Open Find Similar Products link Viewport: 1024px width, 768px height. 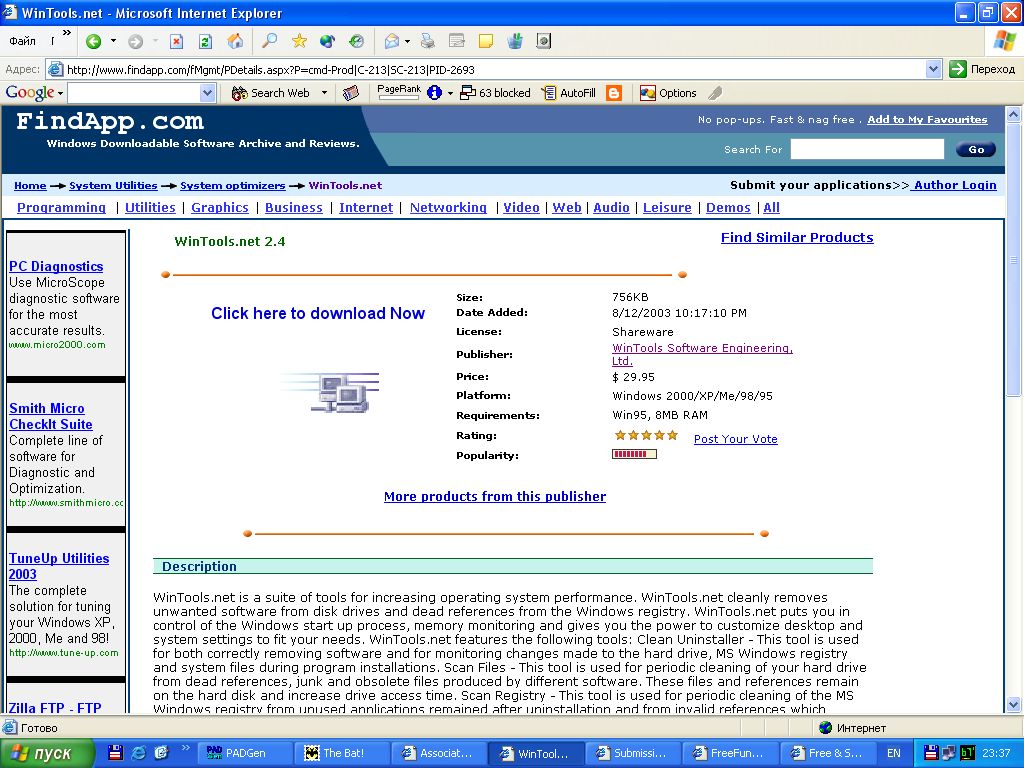[x=797, y=238]
